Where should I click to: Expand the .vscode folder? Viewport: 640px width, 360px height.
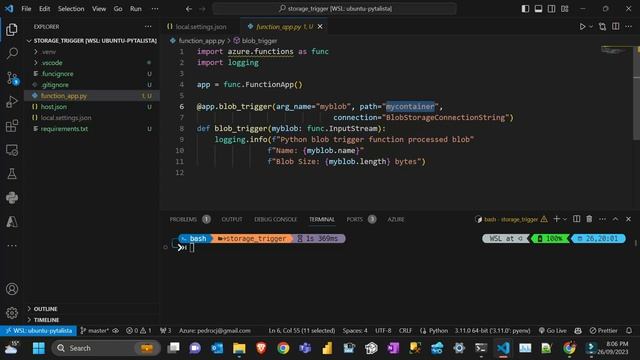coord(92,63)
